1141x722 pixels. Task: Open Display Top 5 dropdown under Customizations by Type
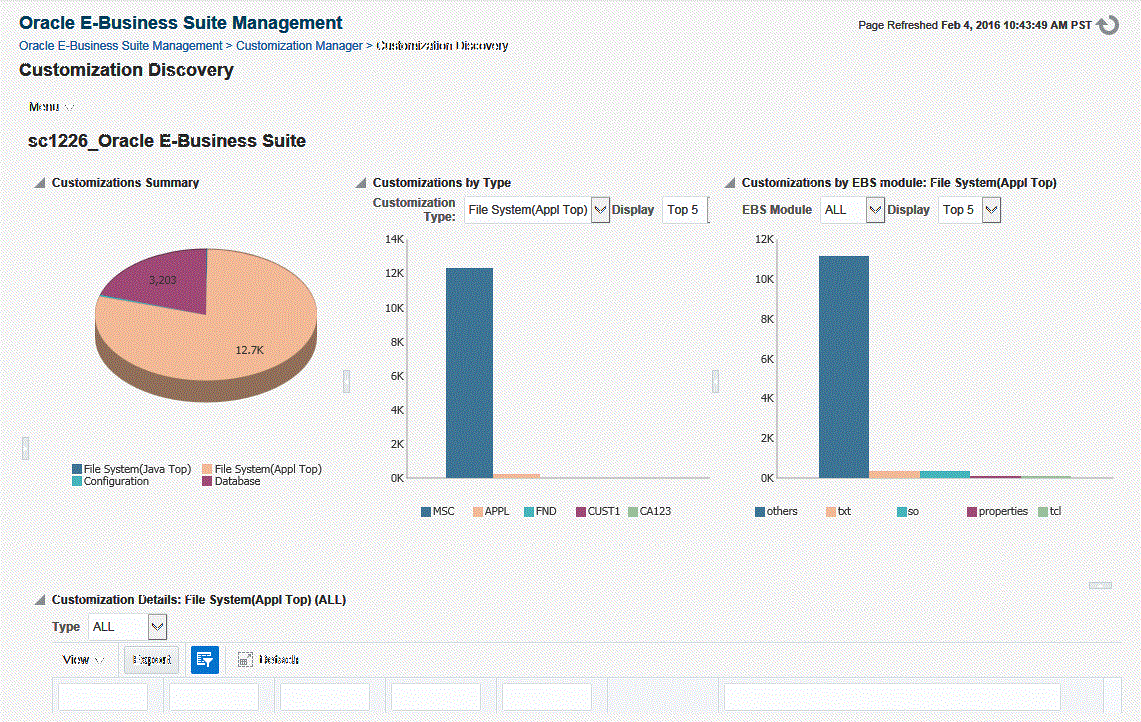pyautogui.click(x=685, y=210)
